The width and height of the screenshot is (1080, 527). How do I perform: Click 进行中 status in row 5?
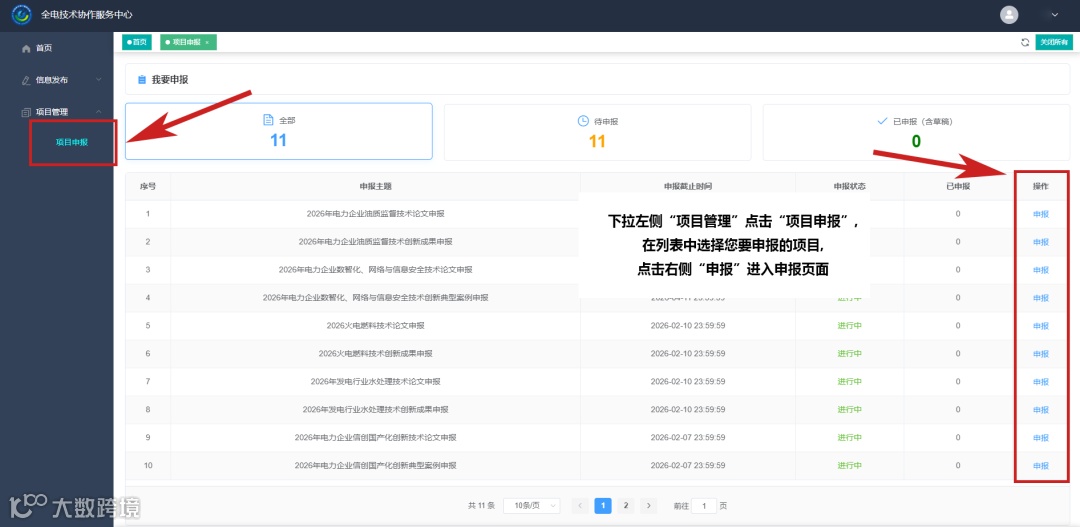pyautogui.click(x=849, y=326)
